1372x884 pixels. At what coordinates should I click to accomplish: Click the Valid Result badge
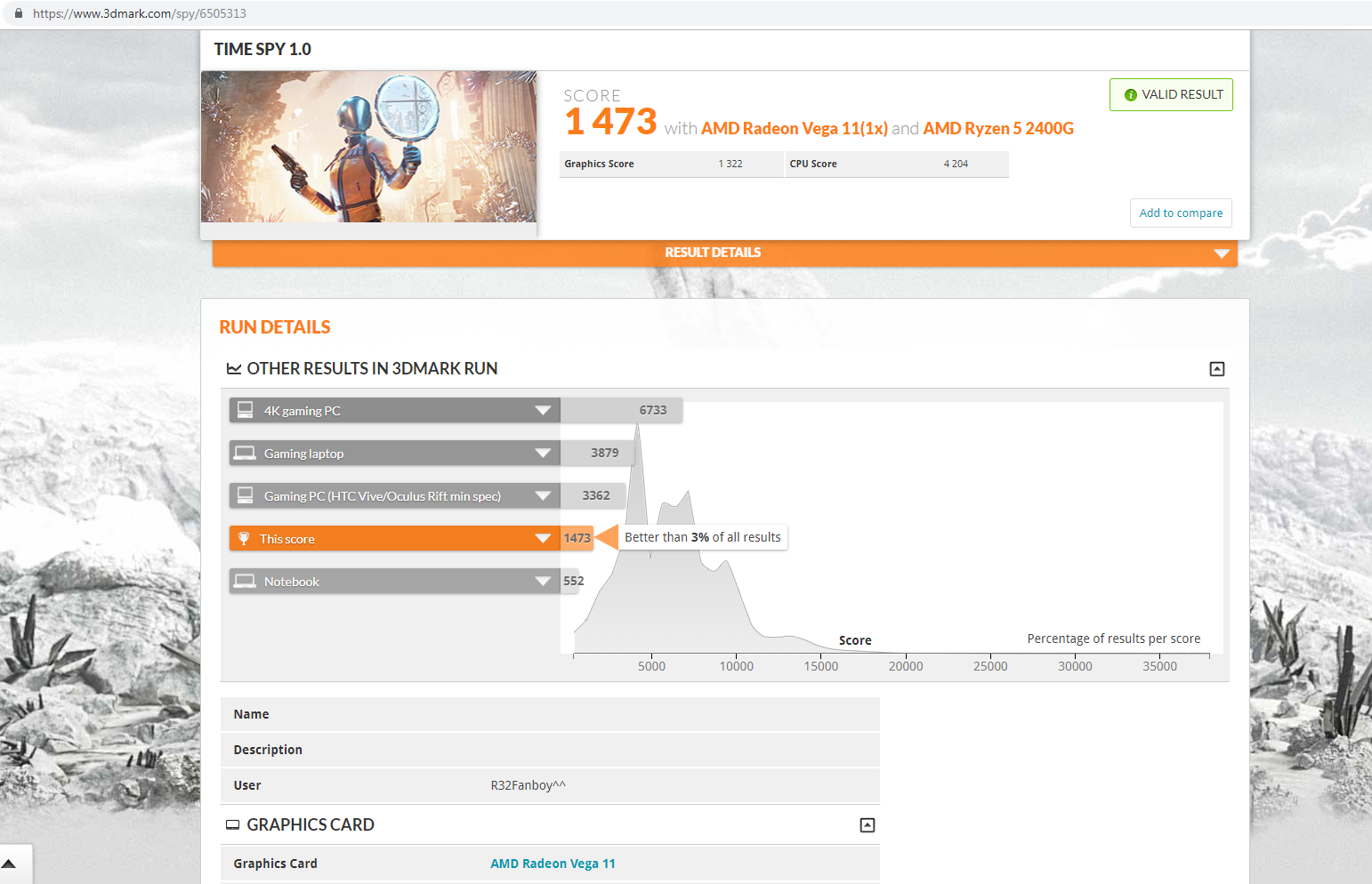tap(1171, 95)
